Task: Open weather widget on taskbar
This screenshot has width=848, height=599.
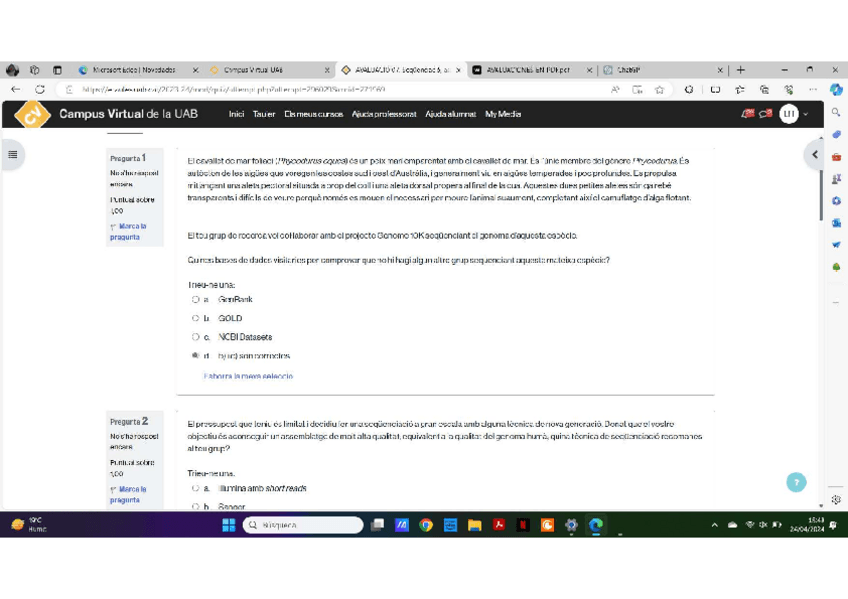Action: (28, 525)
